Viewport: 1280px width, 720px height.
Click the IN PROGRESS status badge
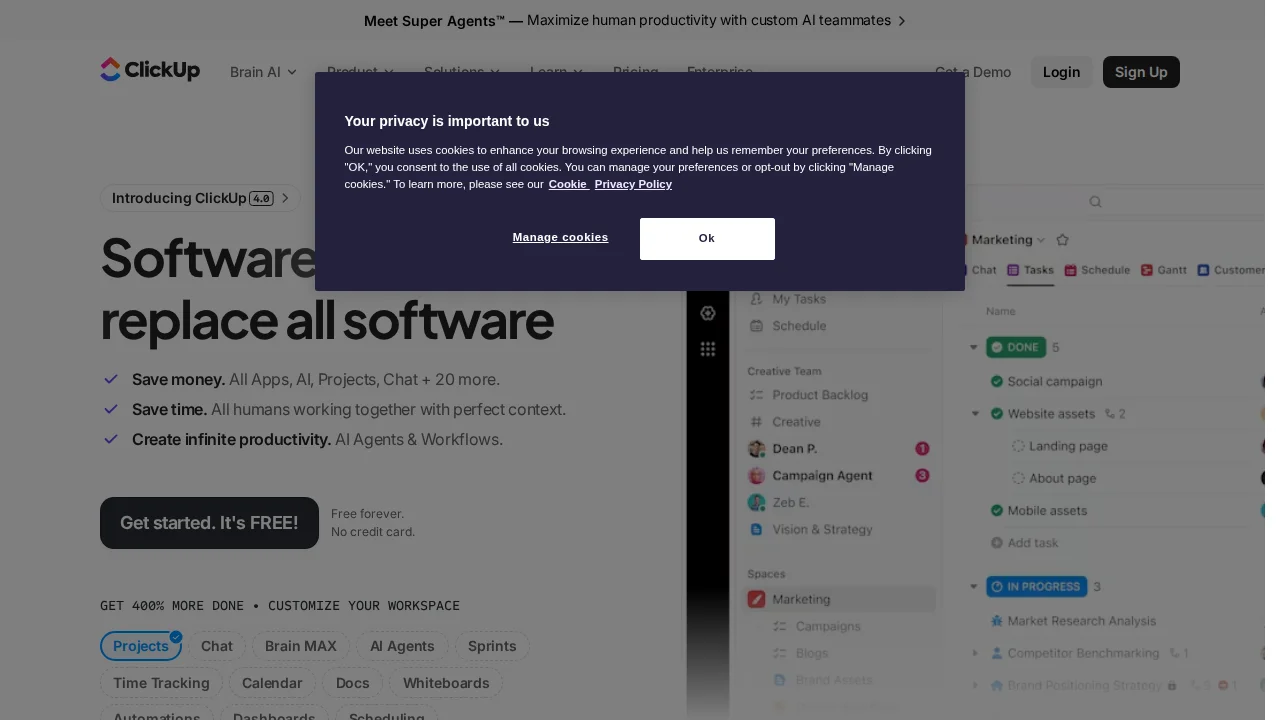[1036, 587]
